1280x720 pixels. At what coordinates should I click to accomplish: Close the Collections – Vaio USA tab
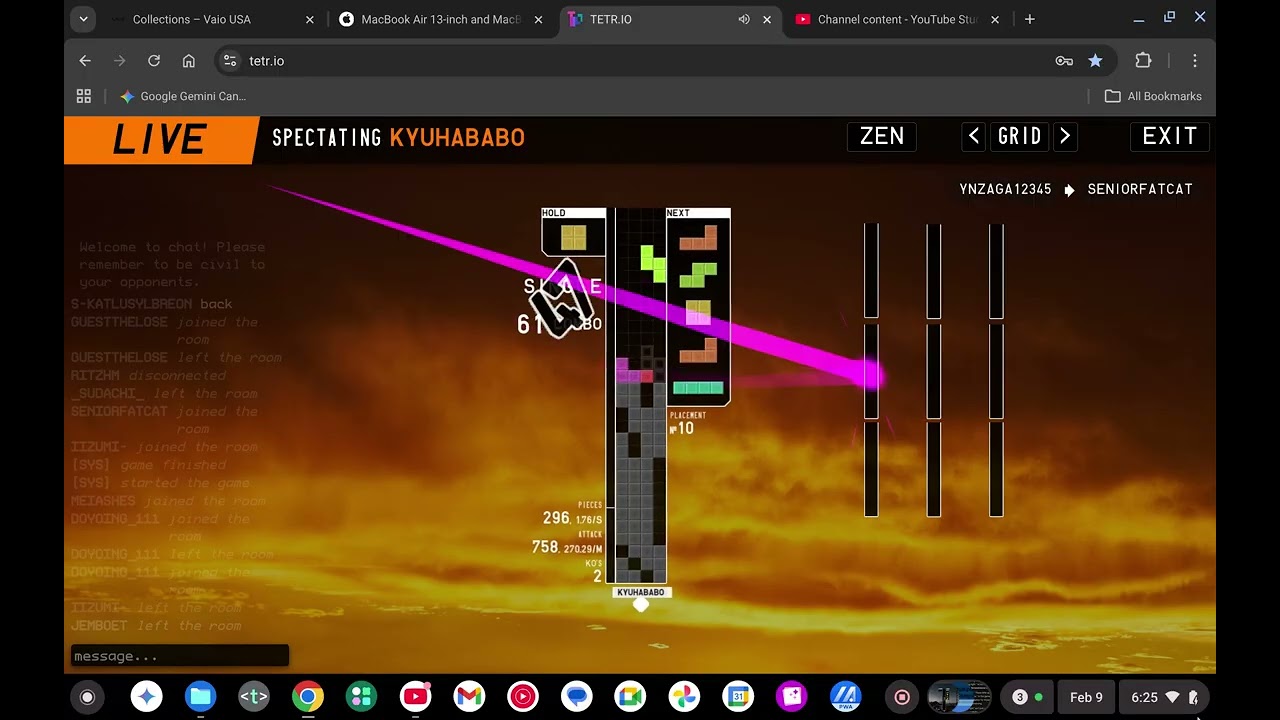pyautogui.click(x=309, y=19)
